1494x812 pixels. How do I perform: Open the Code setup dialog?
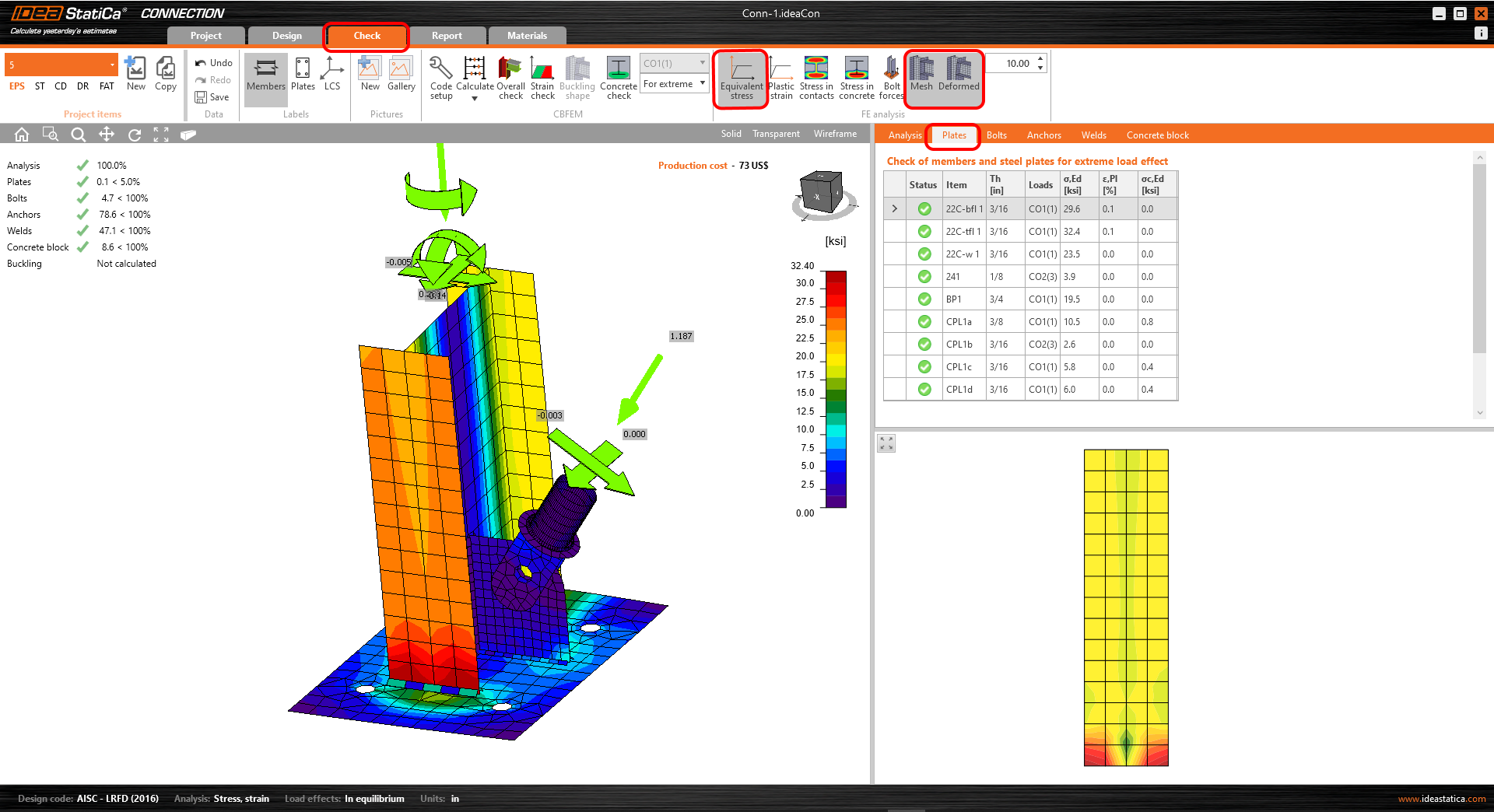[x=440, y=78]
